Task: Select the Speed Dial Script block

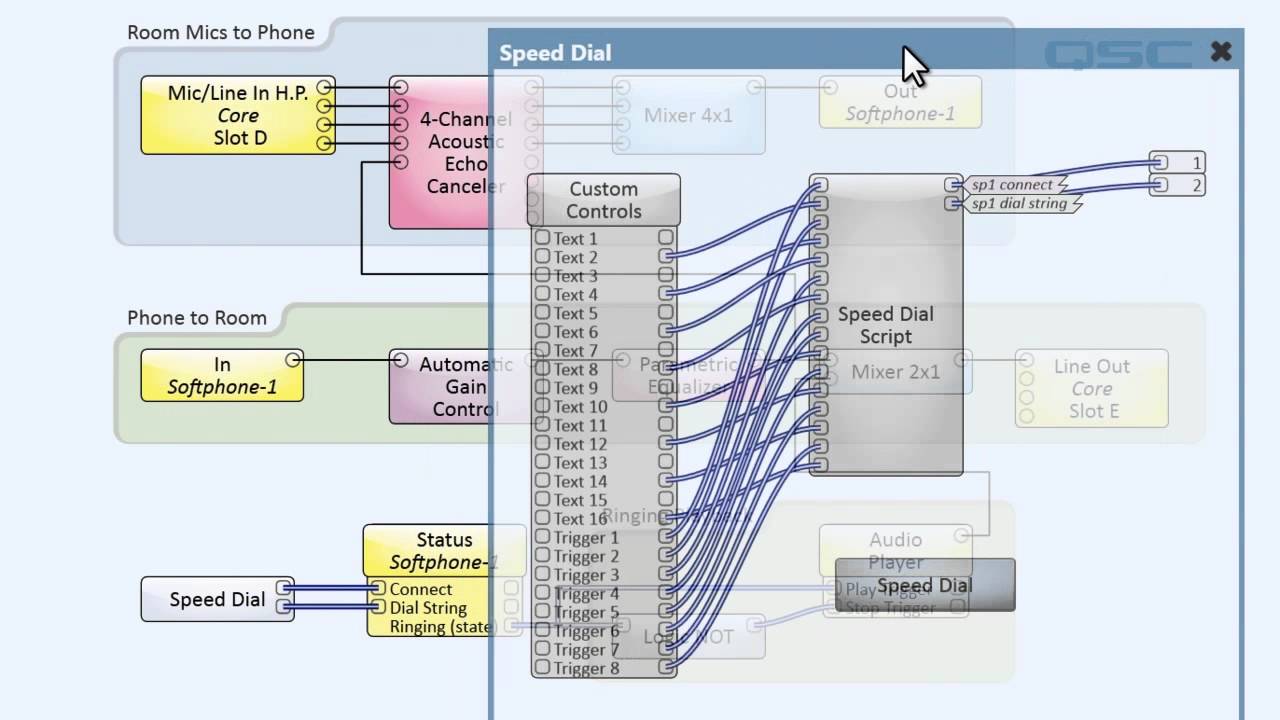Action: pyautogui.click(x=886, y=325)
